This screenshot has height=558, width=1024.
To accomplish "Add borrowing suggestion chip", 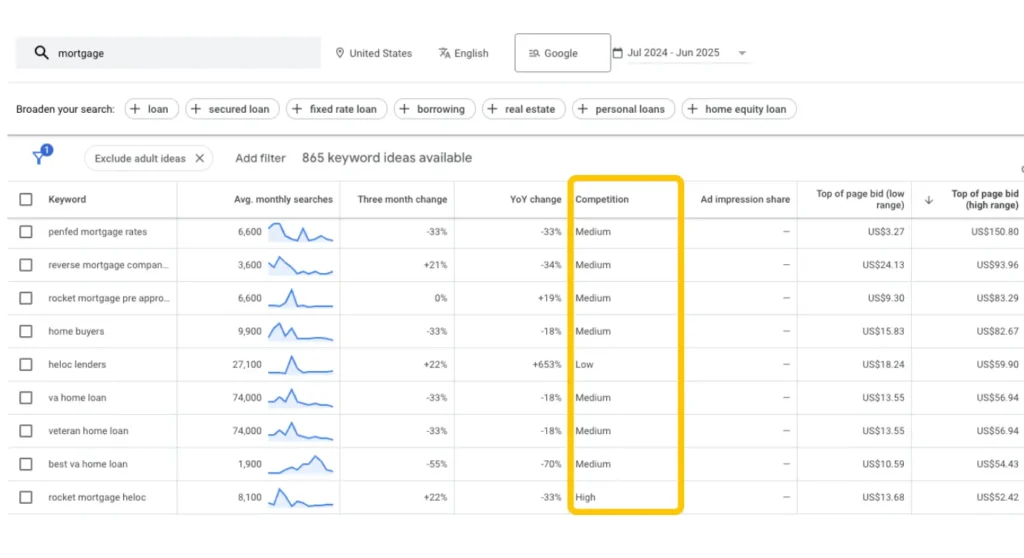I will pos(434,109).
